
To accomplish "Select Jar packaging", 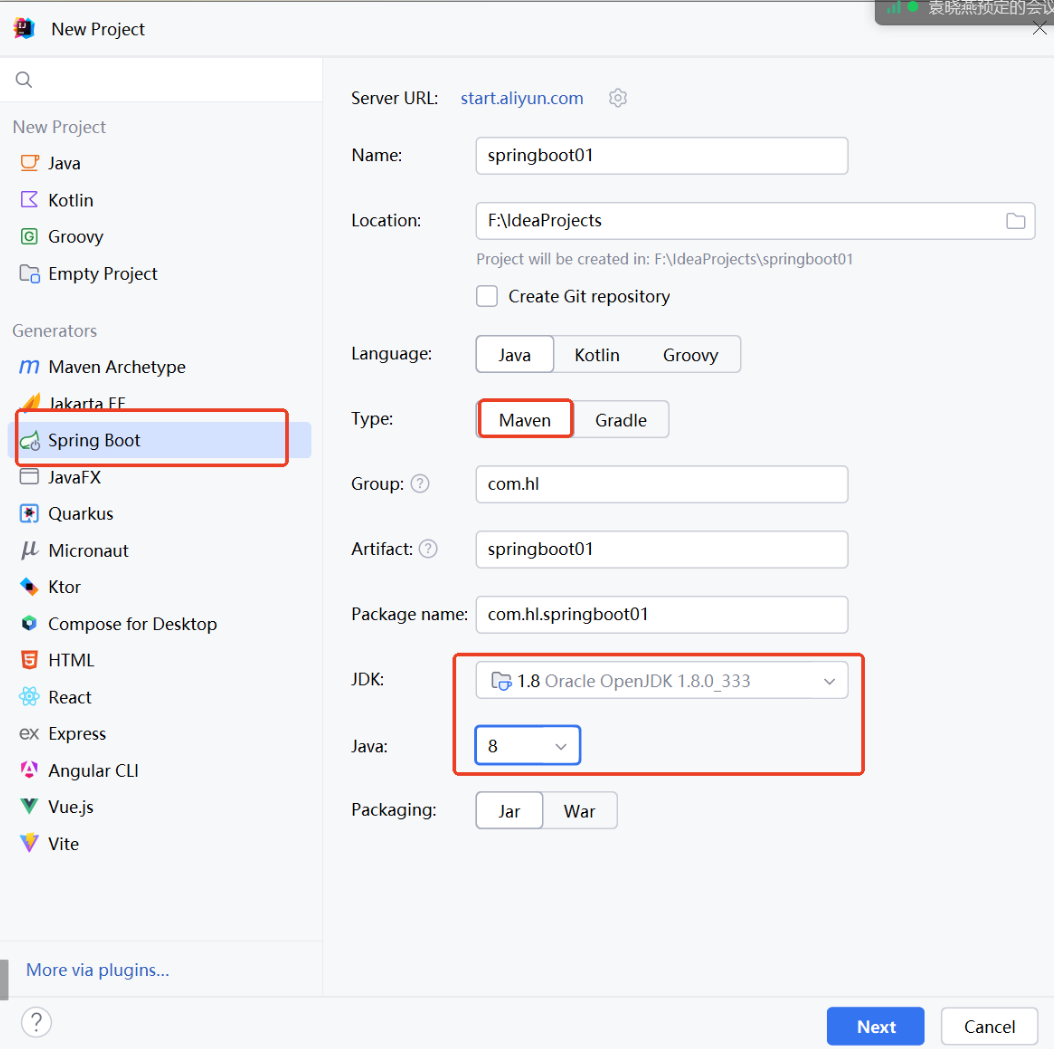I will pos(509,811).
